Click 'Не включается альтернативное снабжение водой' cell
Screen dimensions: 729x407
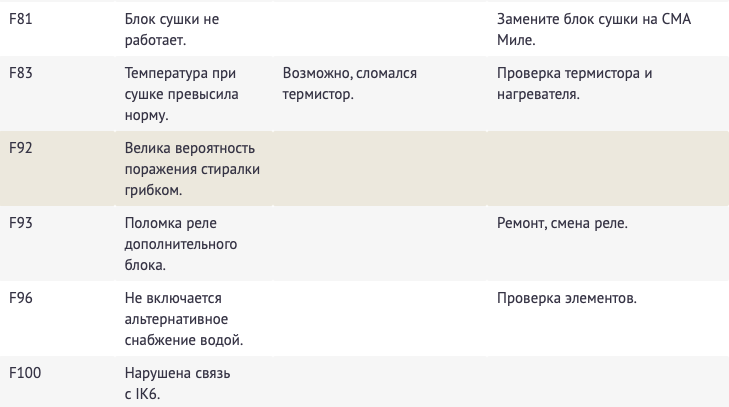tap(184, 319)
